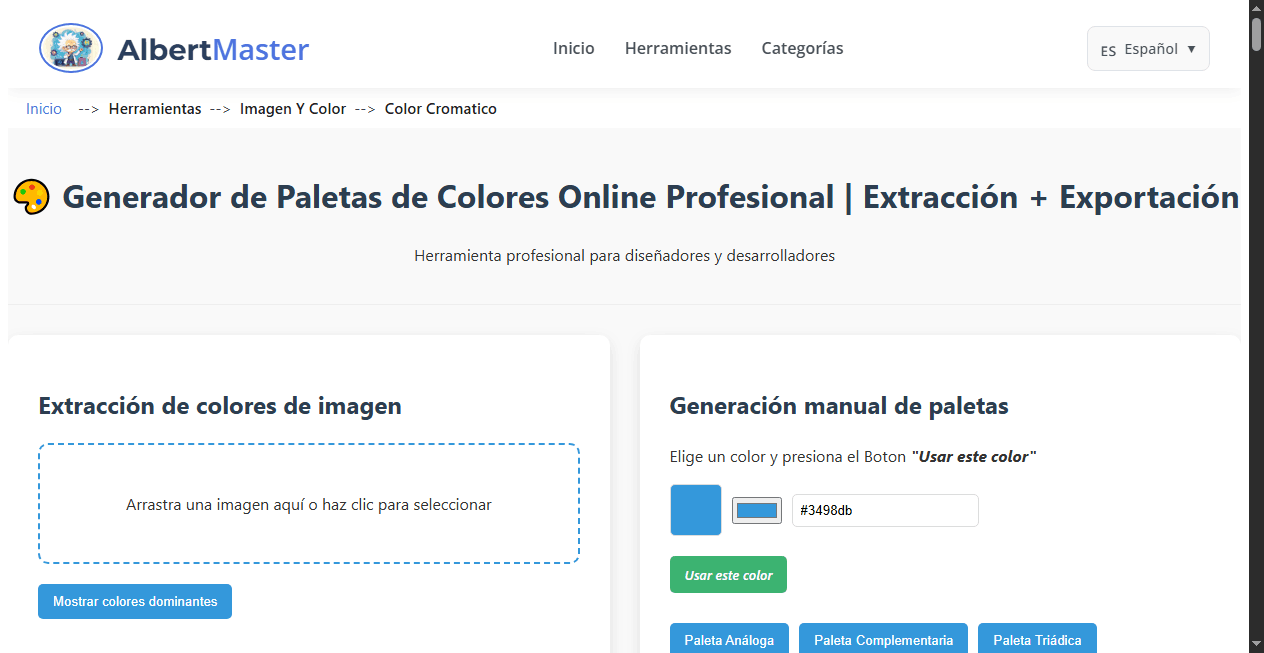
Task: Open the Categorías navigation menu
Action: [802, 48]
